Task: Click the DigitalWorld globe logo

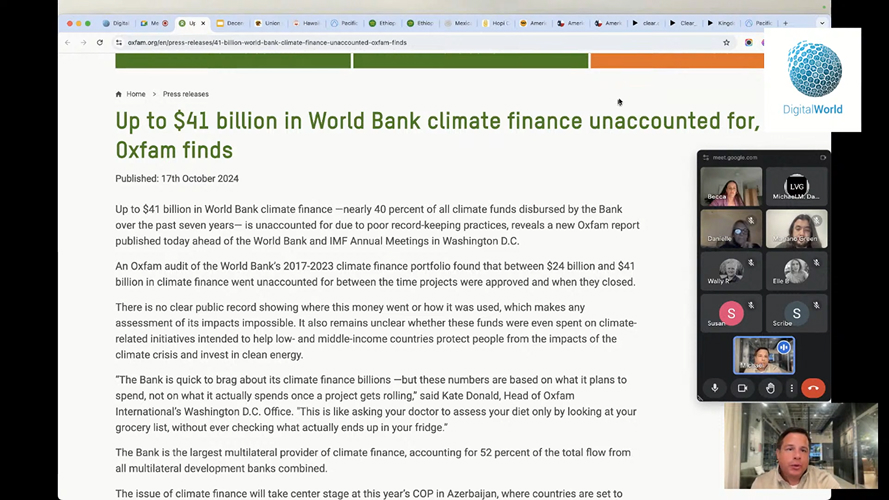Action: point(814,70)
